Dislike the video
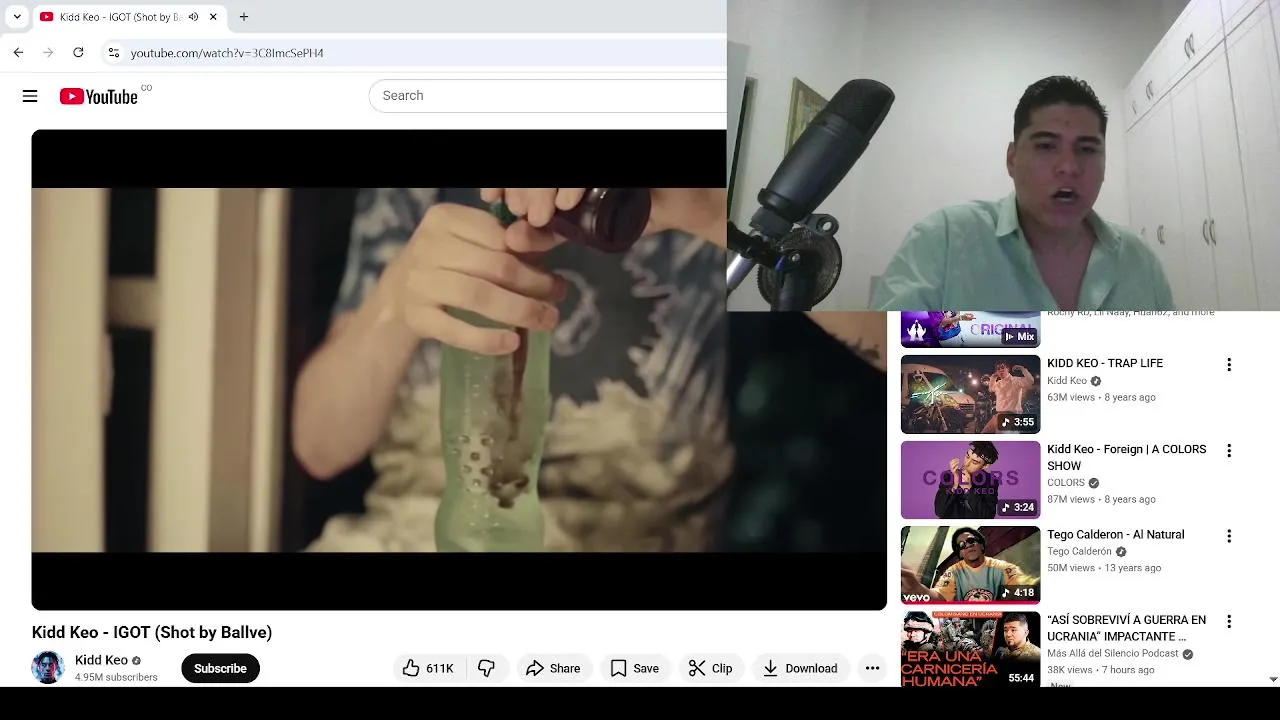 tap(486, 668)
